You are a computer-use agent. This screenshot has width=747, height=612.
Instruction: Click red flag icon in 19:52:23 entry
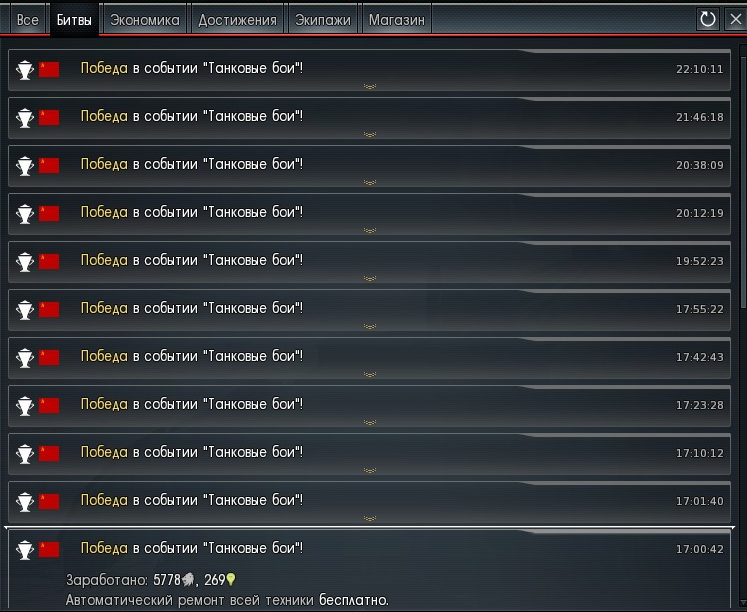(49, 261)
